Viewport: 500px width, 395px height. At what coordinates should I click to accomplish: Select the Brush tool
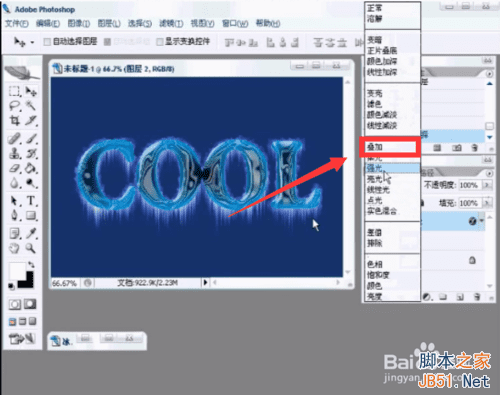31,138
